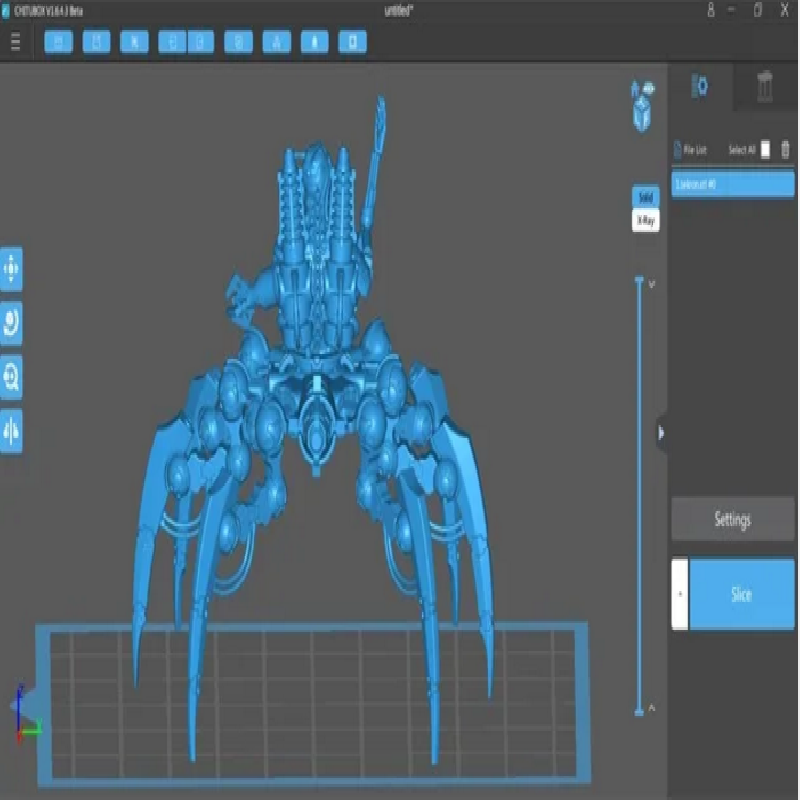Screen dimensions: 800x800
Task: Click the user account icon in title bar
Action: 711,10
